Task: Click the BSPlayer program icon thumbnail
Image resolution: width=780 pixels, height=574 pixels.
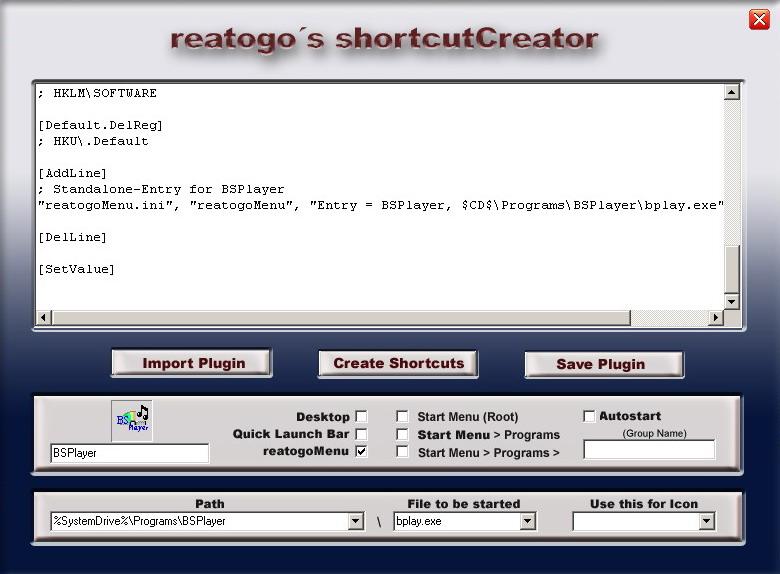Action: click(x=132, y=420)
